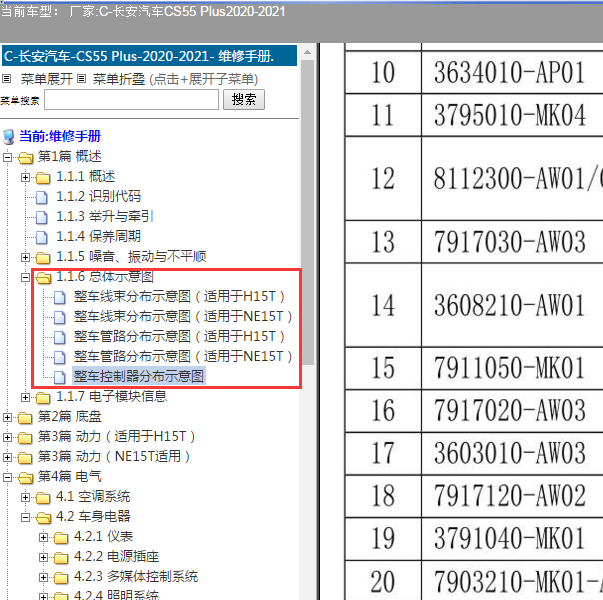Click page icon of 整车控制器分布示意图

pos(60,377)
